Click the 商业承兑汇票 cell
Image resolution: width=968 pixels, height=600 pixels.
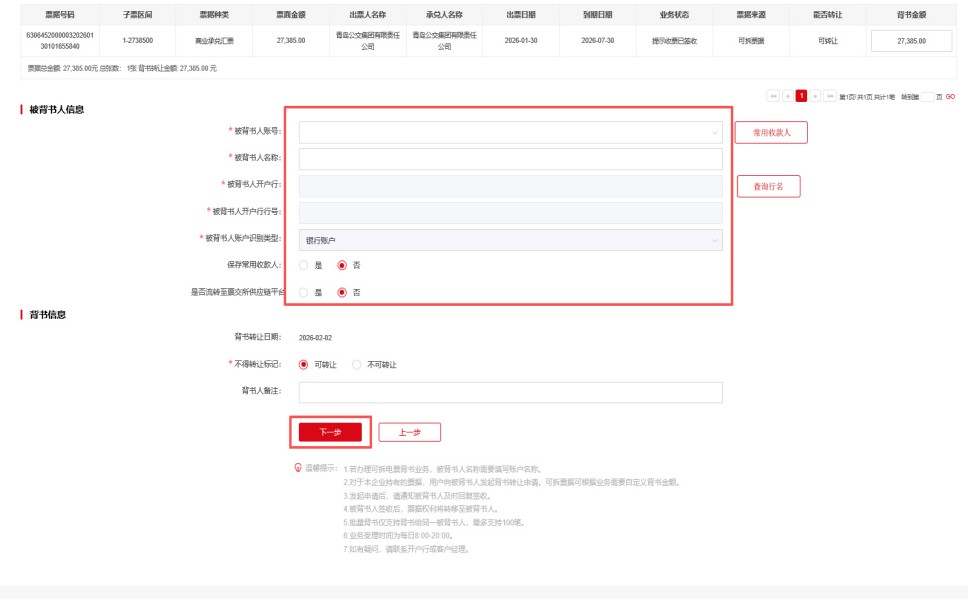pos(214,41)
